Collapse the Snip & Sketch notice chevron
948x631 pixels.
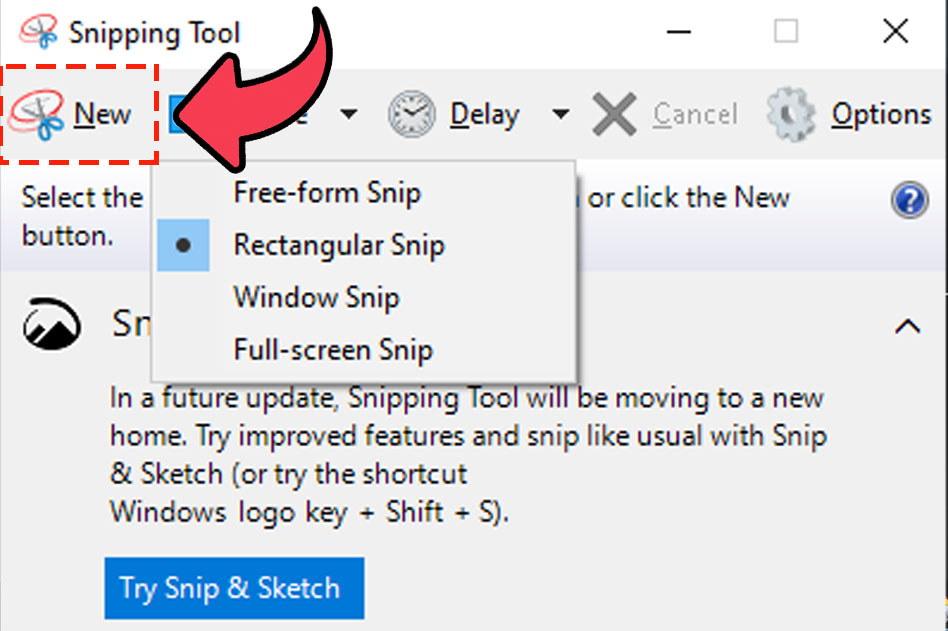click(x=907, y=326)
